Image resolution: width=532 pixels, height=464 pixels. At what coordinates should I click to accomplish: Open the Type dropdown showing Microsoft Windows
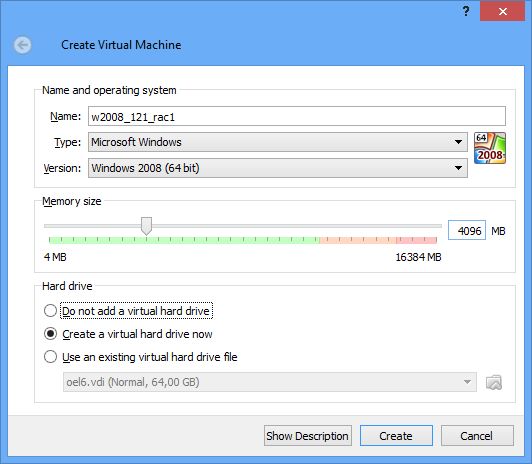tap(278, 142)
